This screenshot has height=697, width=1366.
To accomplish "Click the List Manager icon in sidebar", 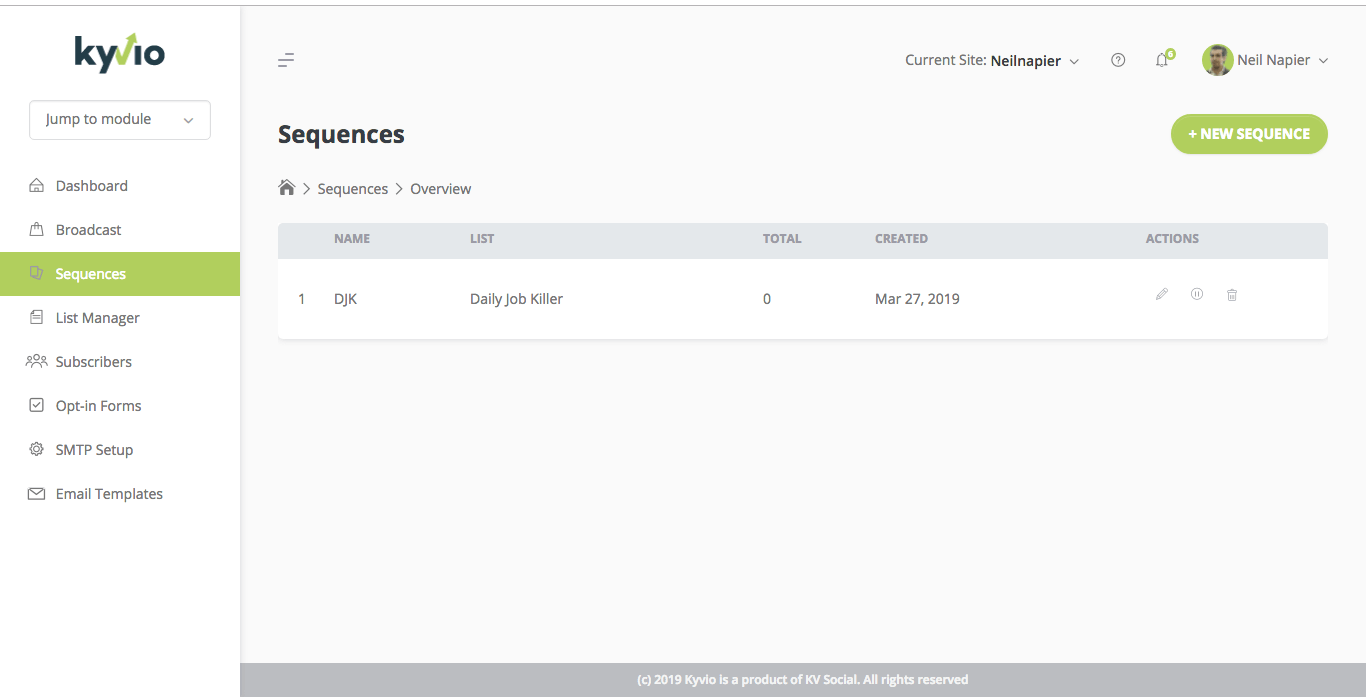I will 37,318.
